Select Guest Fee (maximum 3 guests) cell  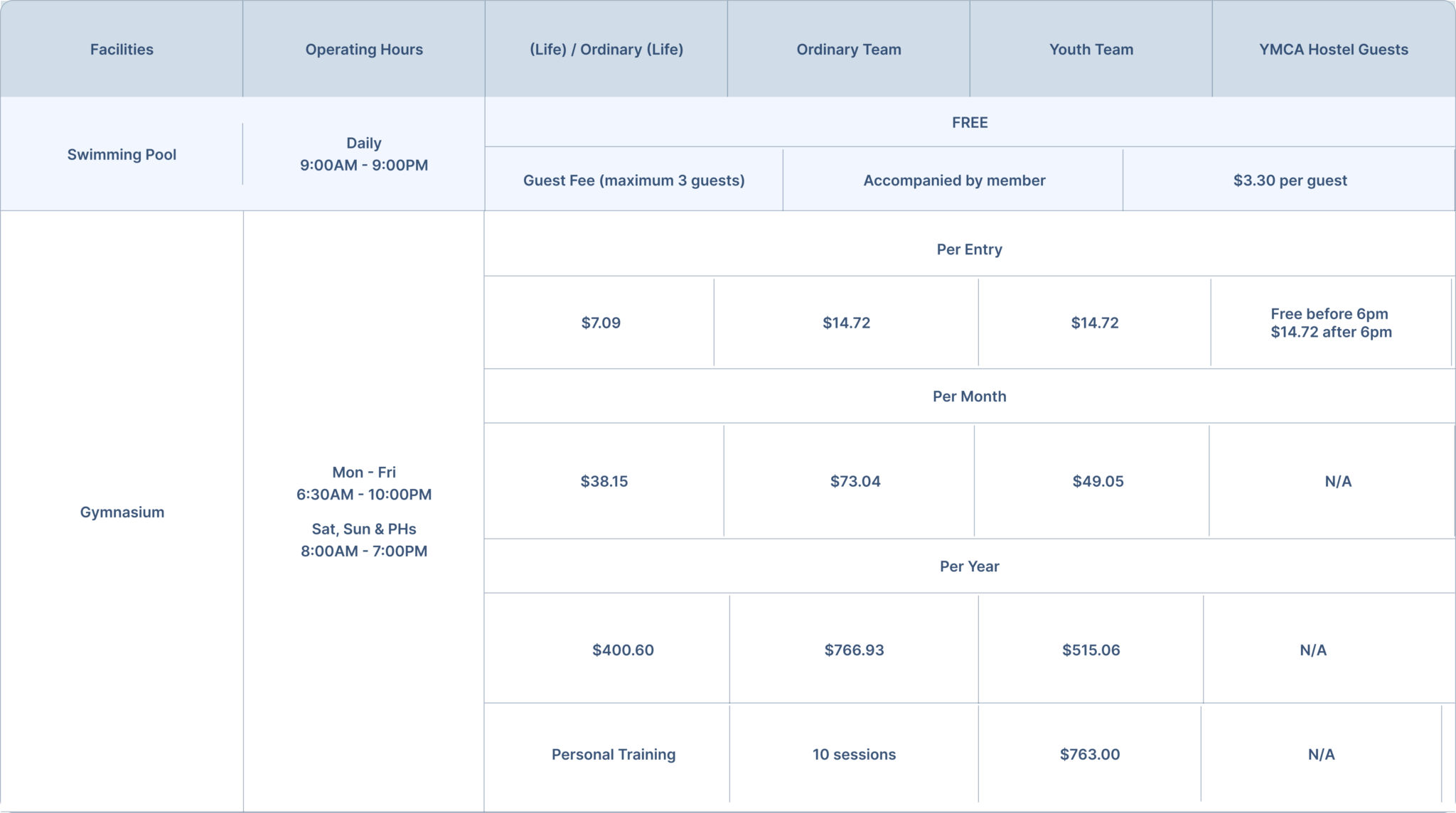coord(634,180)
